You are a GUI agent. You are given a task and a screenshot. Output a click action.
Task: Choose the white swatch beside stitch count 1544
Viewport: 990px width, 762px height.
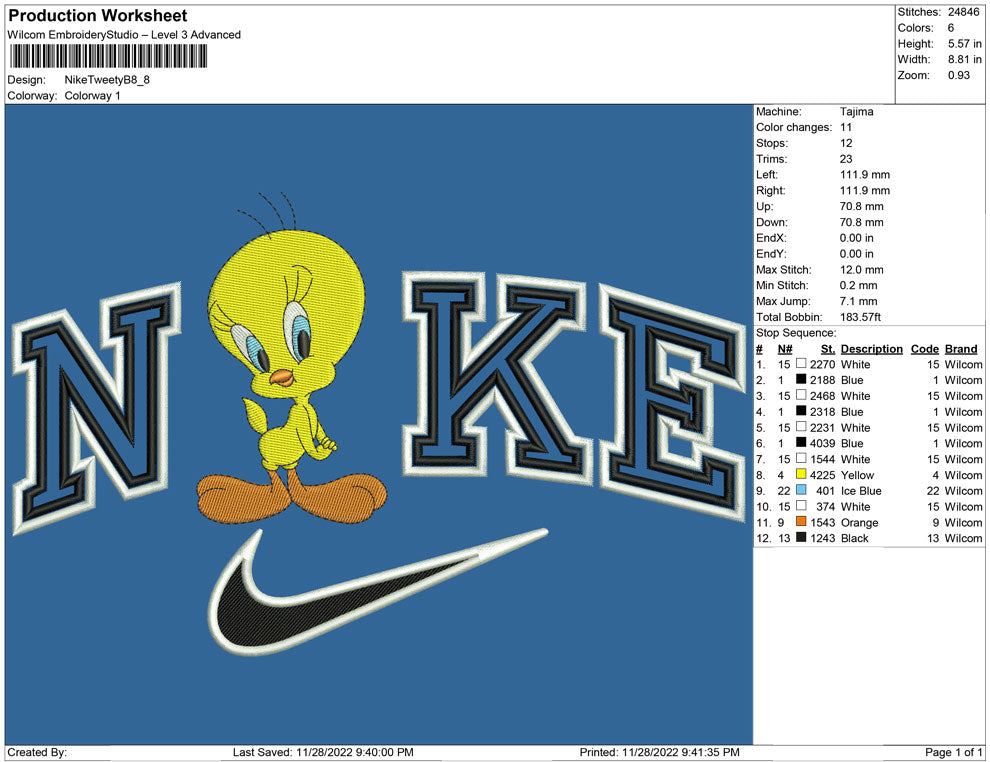click(801, 458)
